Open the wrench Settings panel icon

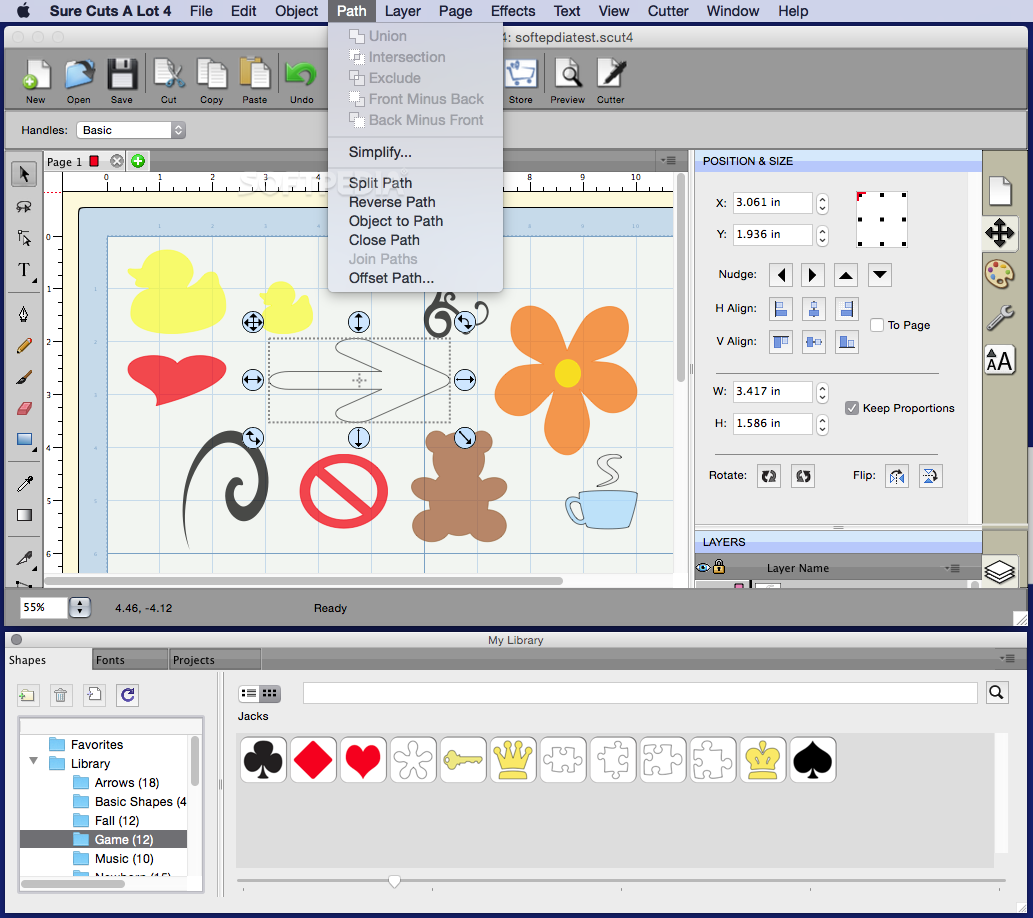click(x=999, y=318)
